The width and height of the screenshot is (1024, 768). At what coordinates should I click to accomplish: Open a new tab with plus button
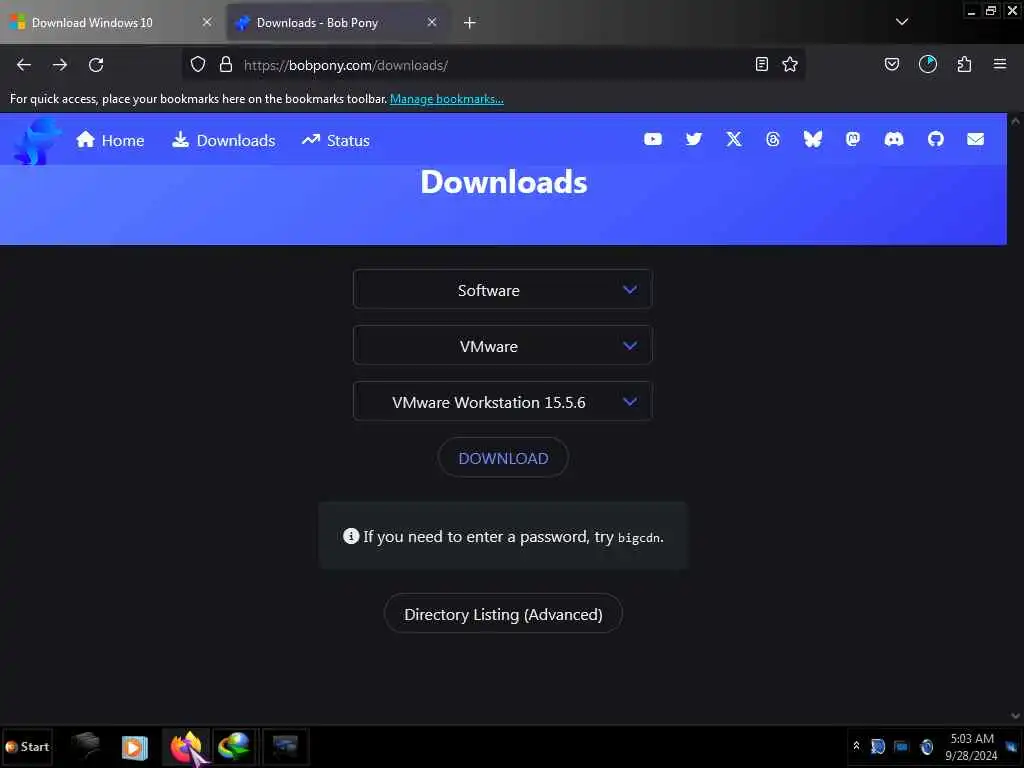469,22
